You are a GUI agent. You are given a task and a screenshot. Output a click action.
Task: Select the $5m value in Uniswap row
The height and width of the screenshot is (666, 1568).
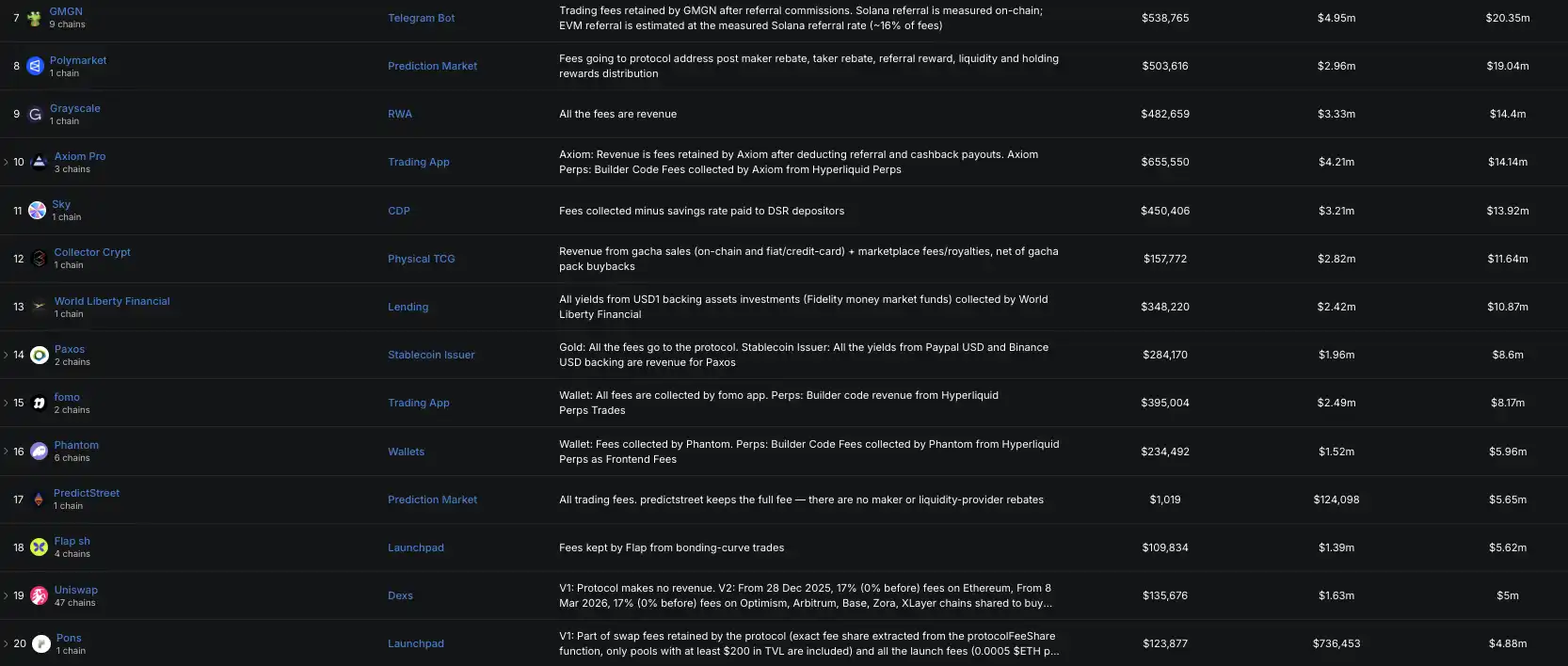pyautogui.click(x=1508, y=595)
